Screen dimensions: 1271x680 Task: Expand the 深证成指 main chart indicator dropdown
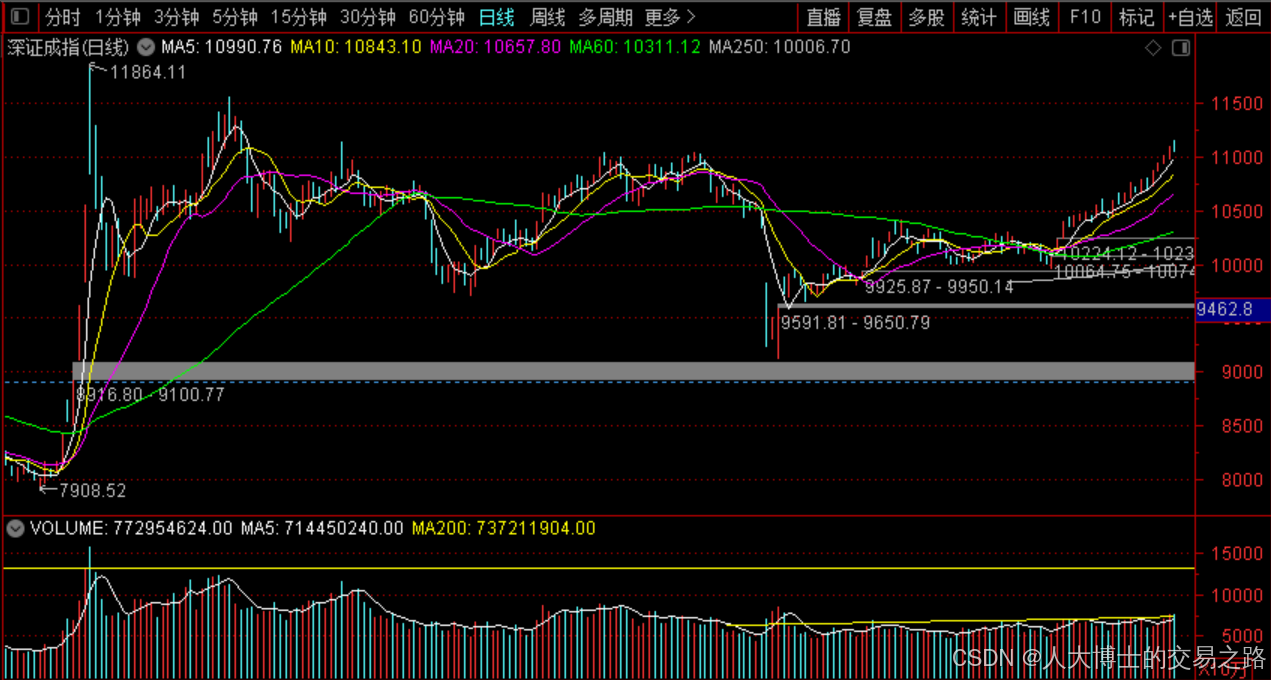[146, 47]
